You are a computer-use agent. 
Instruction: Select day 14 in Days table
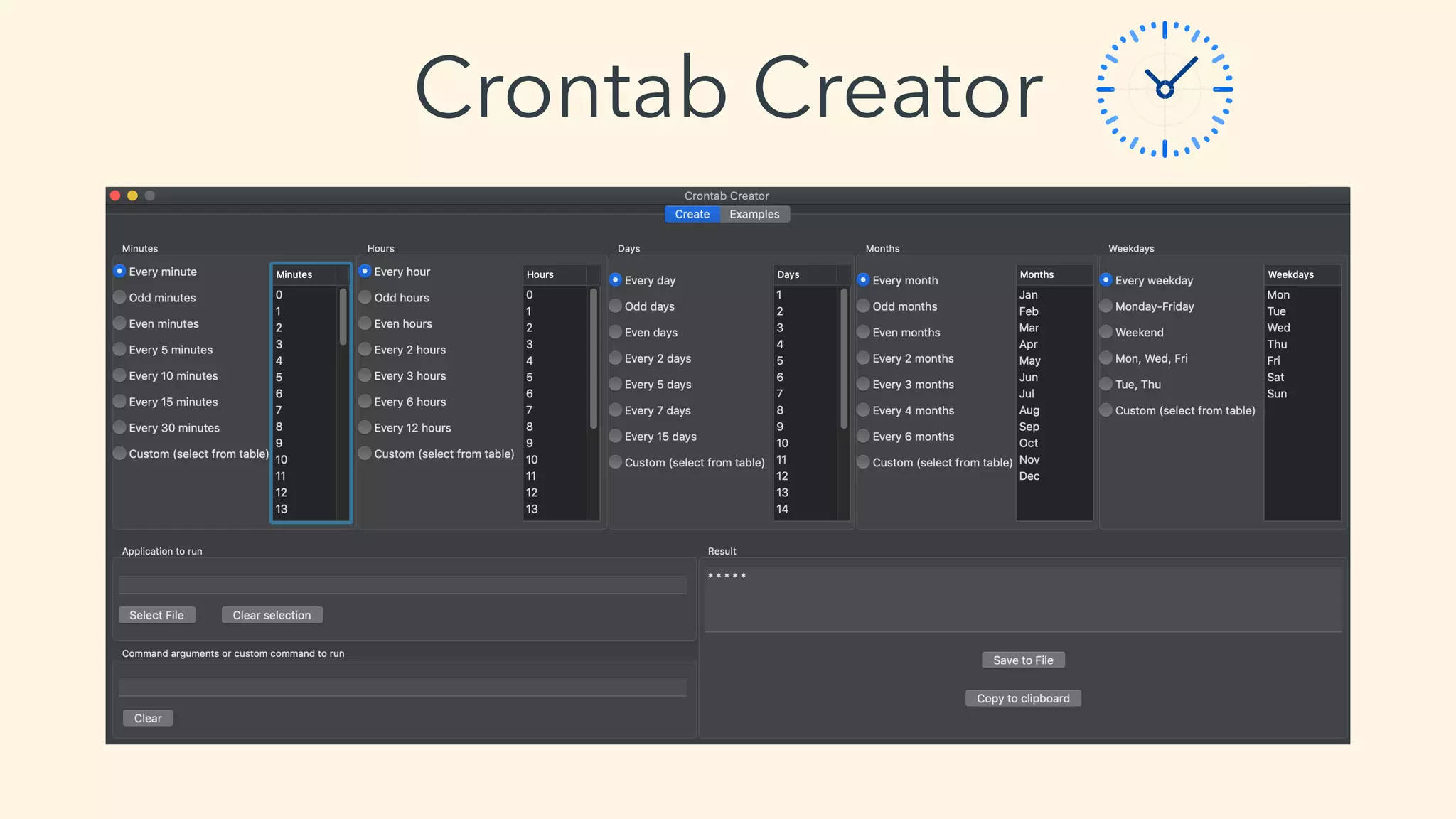(805, 509)
